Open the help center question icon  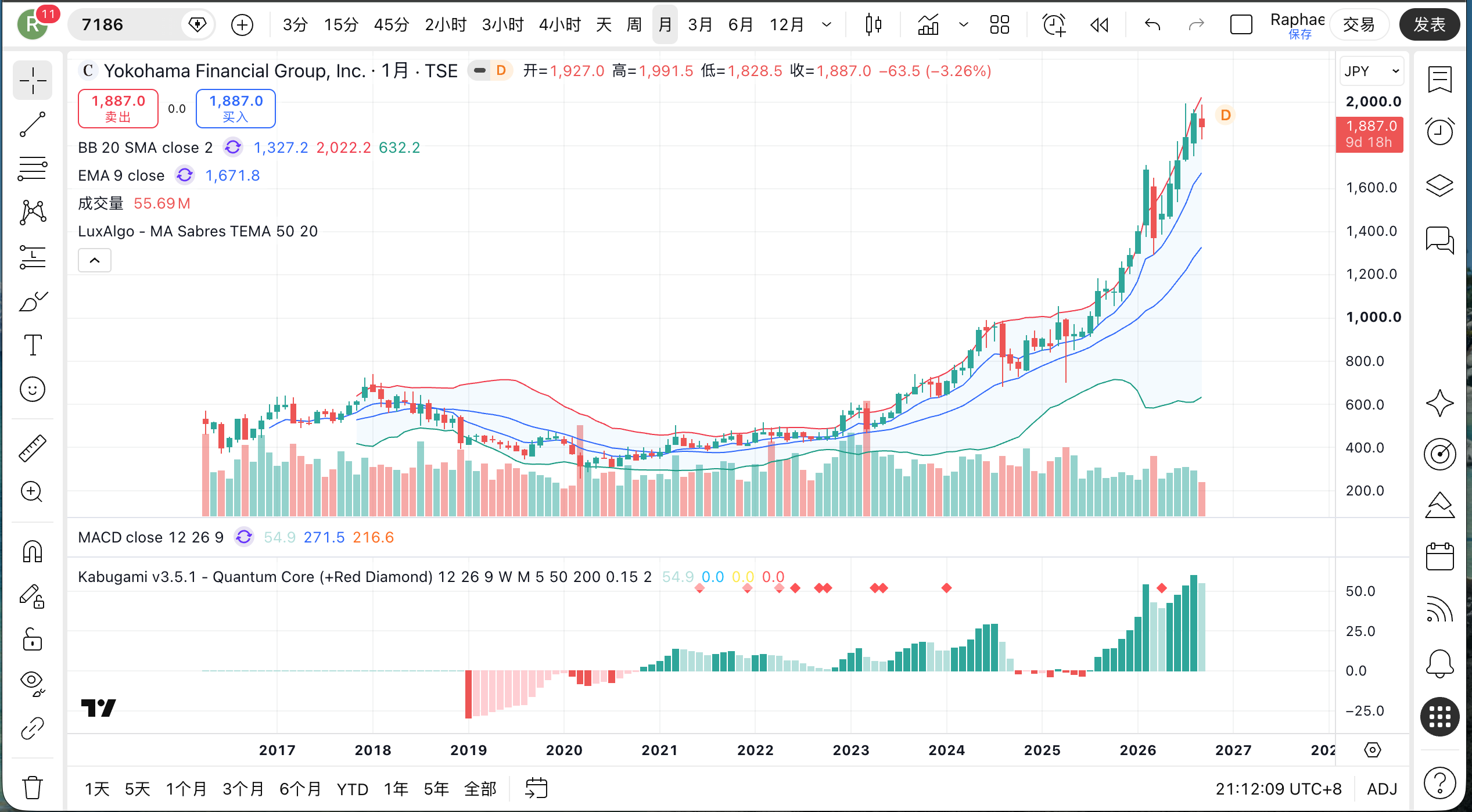[1440, 783]
